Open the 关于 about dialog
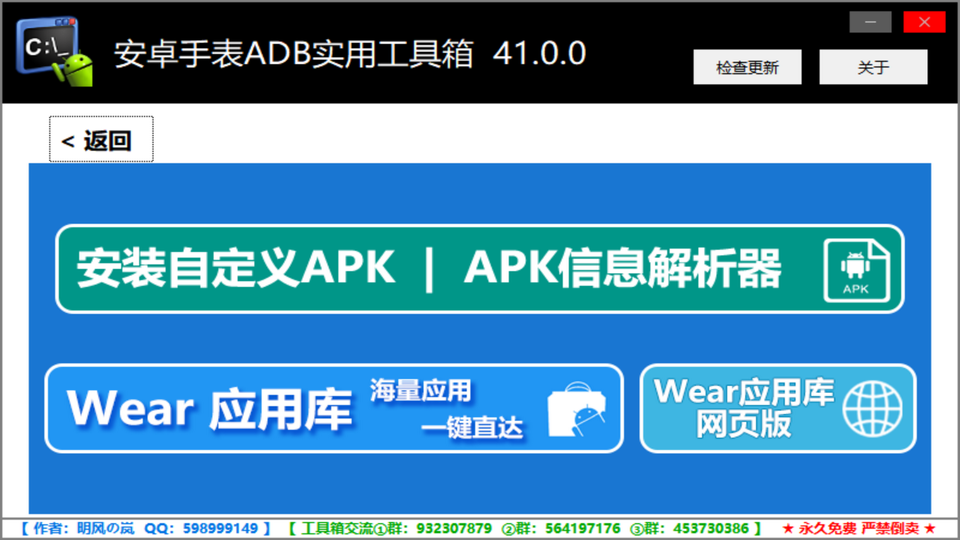 [x=873, y=68]
